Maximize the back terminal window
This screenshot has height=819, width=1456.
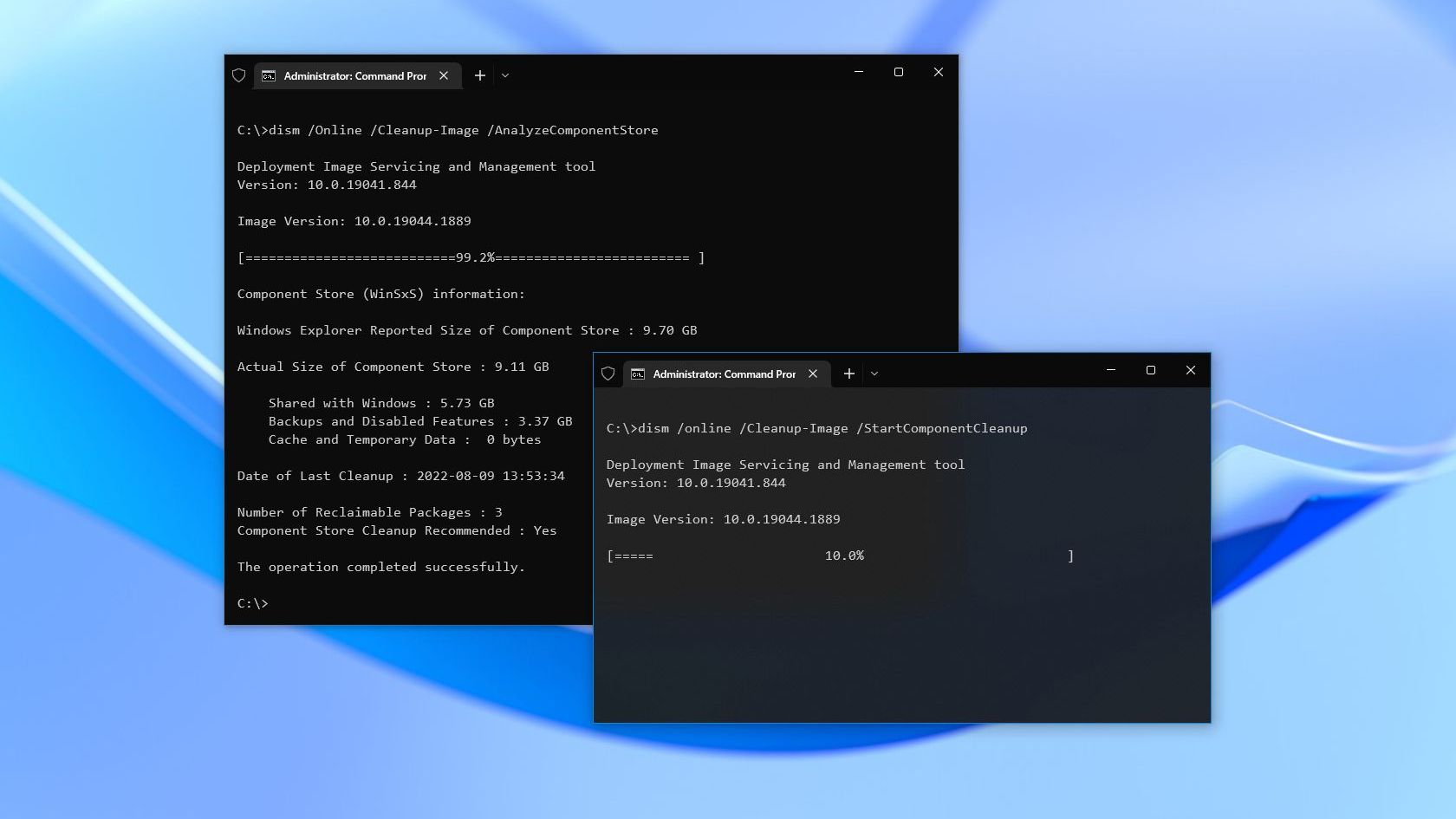coord(899,72)
